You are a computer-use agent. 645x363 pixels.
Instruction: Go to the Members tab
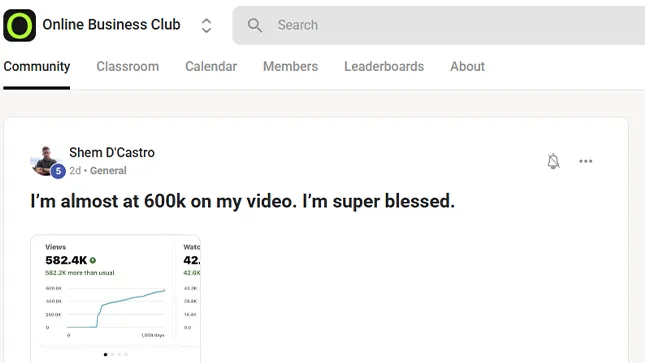[290, 66]
